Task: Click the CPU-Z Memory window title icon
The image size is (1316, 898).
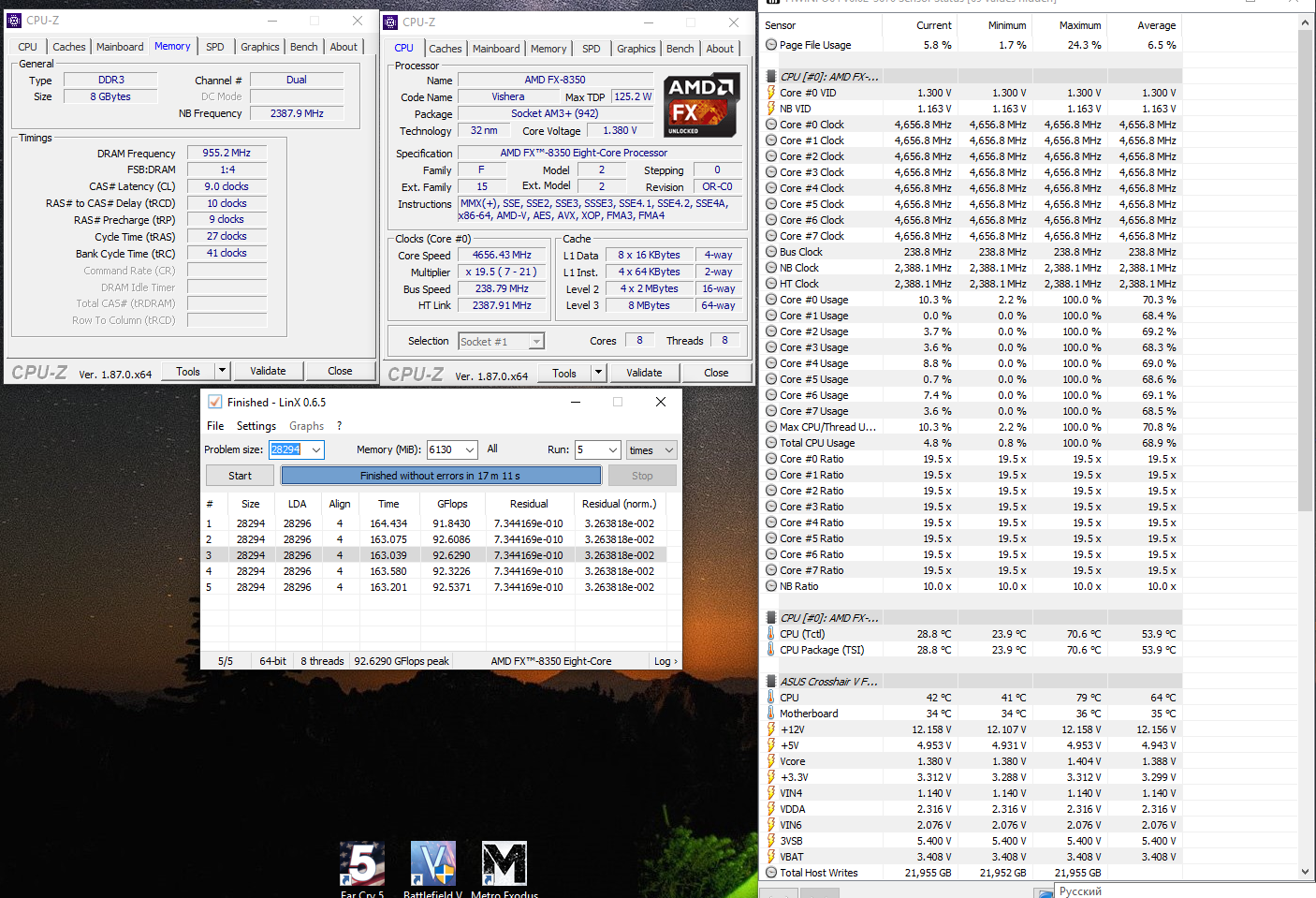Action: (x=15, y=20)
